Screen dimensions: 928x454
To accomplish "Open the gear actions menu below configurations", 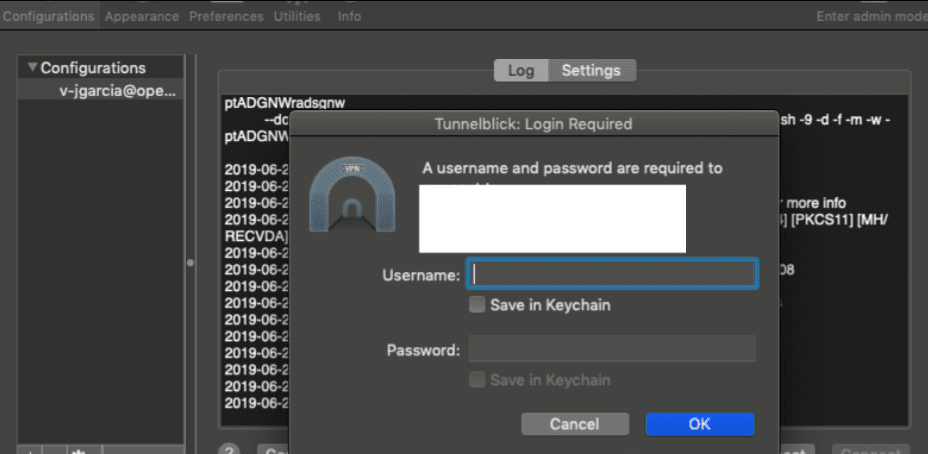I will coord(78,450).
